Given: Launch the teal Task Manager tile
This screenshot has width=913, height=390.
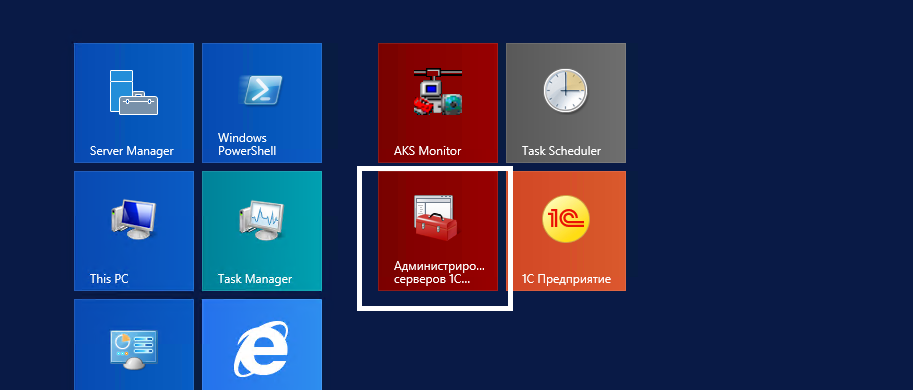Looking at the screenshot, I should tap(262, 231).
